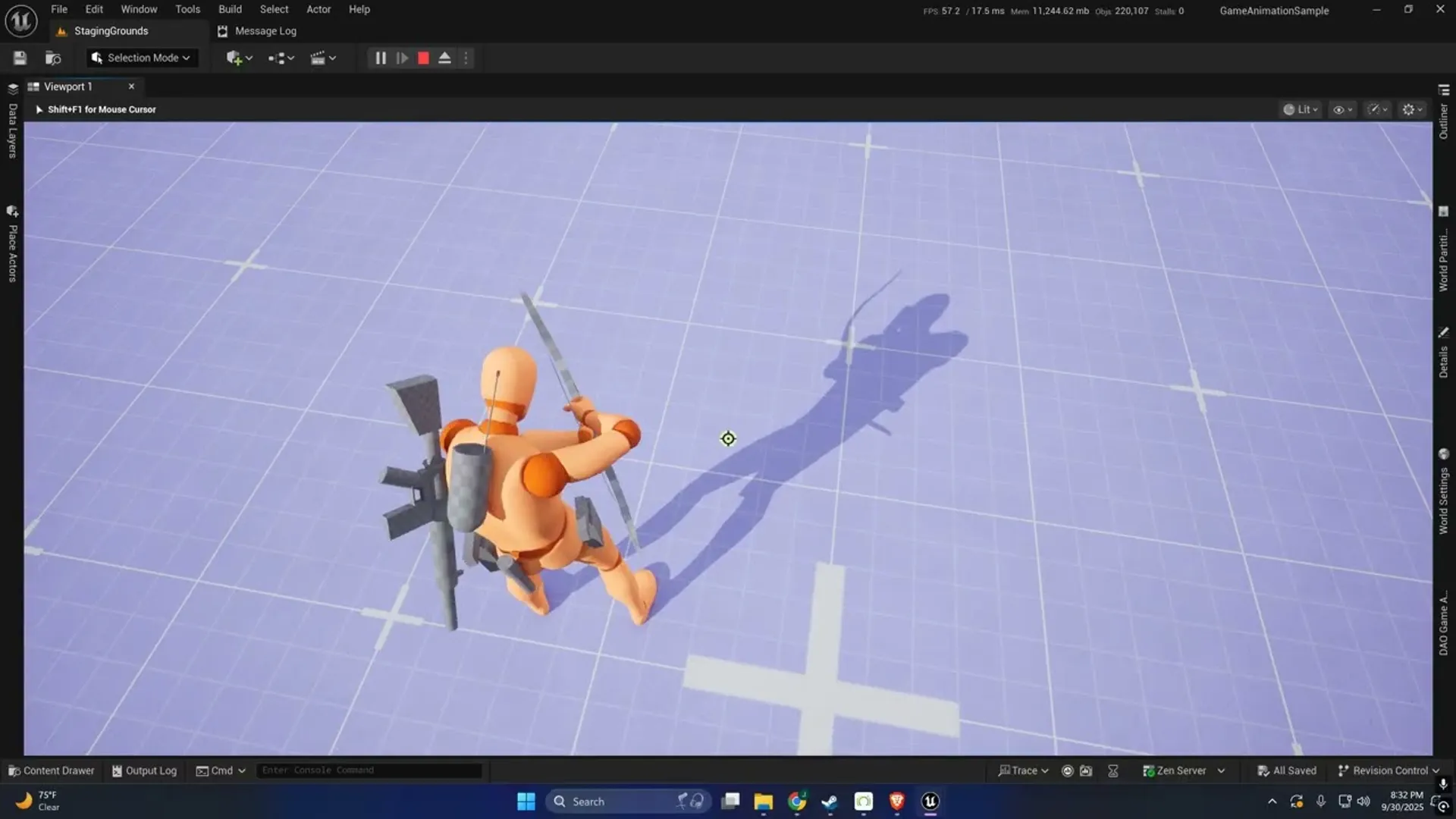Switch to the Message Log tab
Screen dimensions: 1456x819
[x=257, y=31]
